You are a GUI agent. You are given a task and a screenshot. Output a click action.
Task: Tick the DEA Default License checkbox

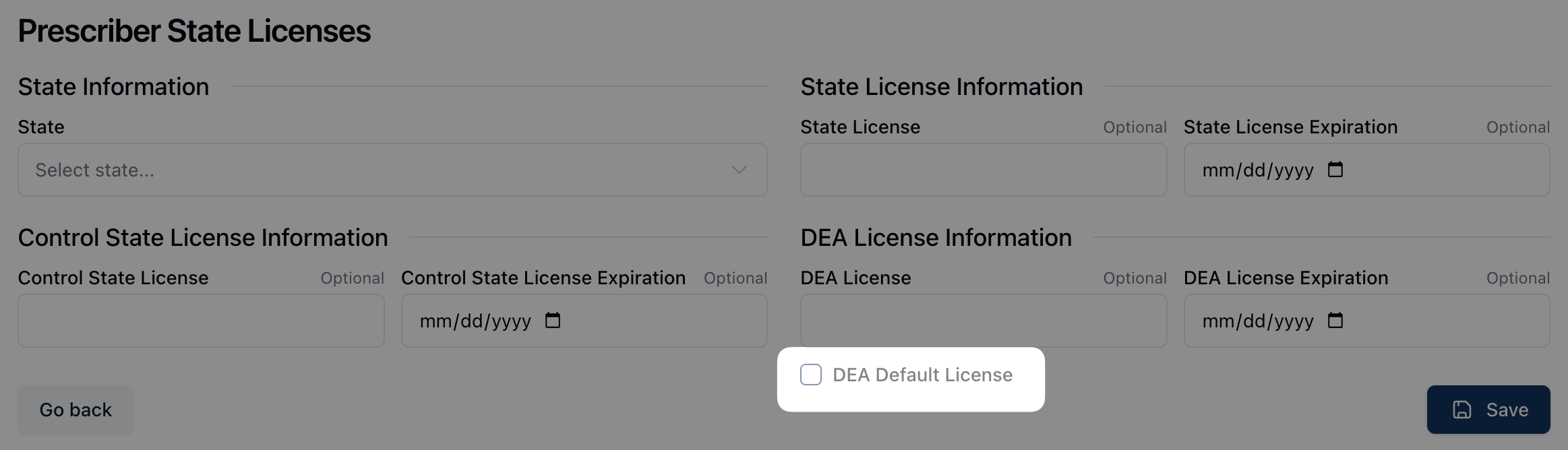point(810,375)
